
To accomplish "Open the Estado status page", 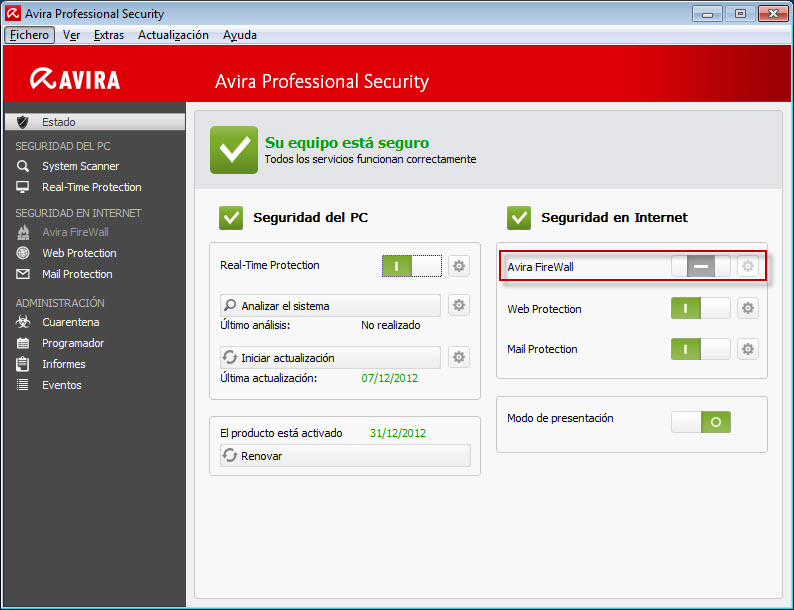I will point(95,122).
